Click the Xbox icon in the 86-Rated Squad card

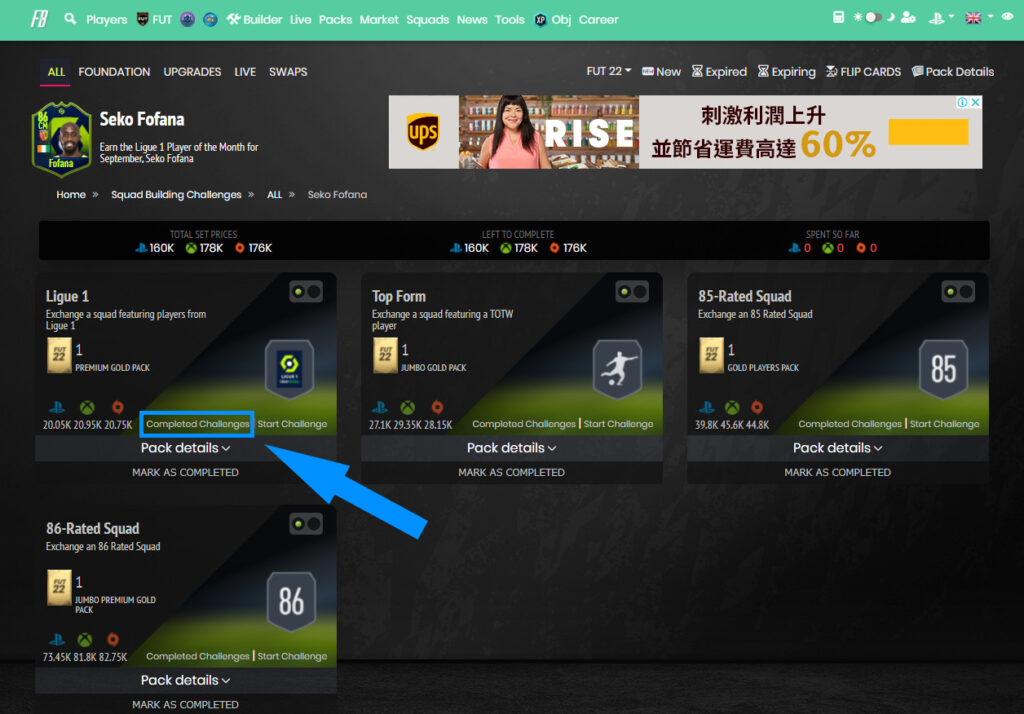[84, 640]
